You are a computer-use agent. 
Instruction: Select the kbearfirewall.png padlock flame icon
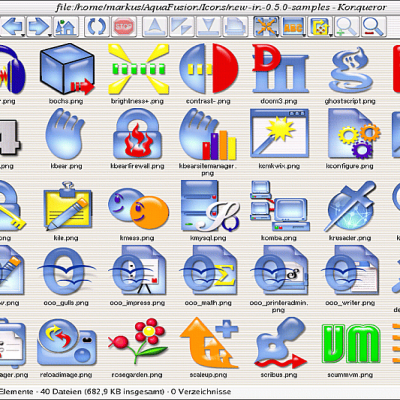[x=137, y=134]
